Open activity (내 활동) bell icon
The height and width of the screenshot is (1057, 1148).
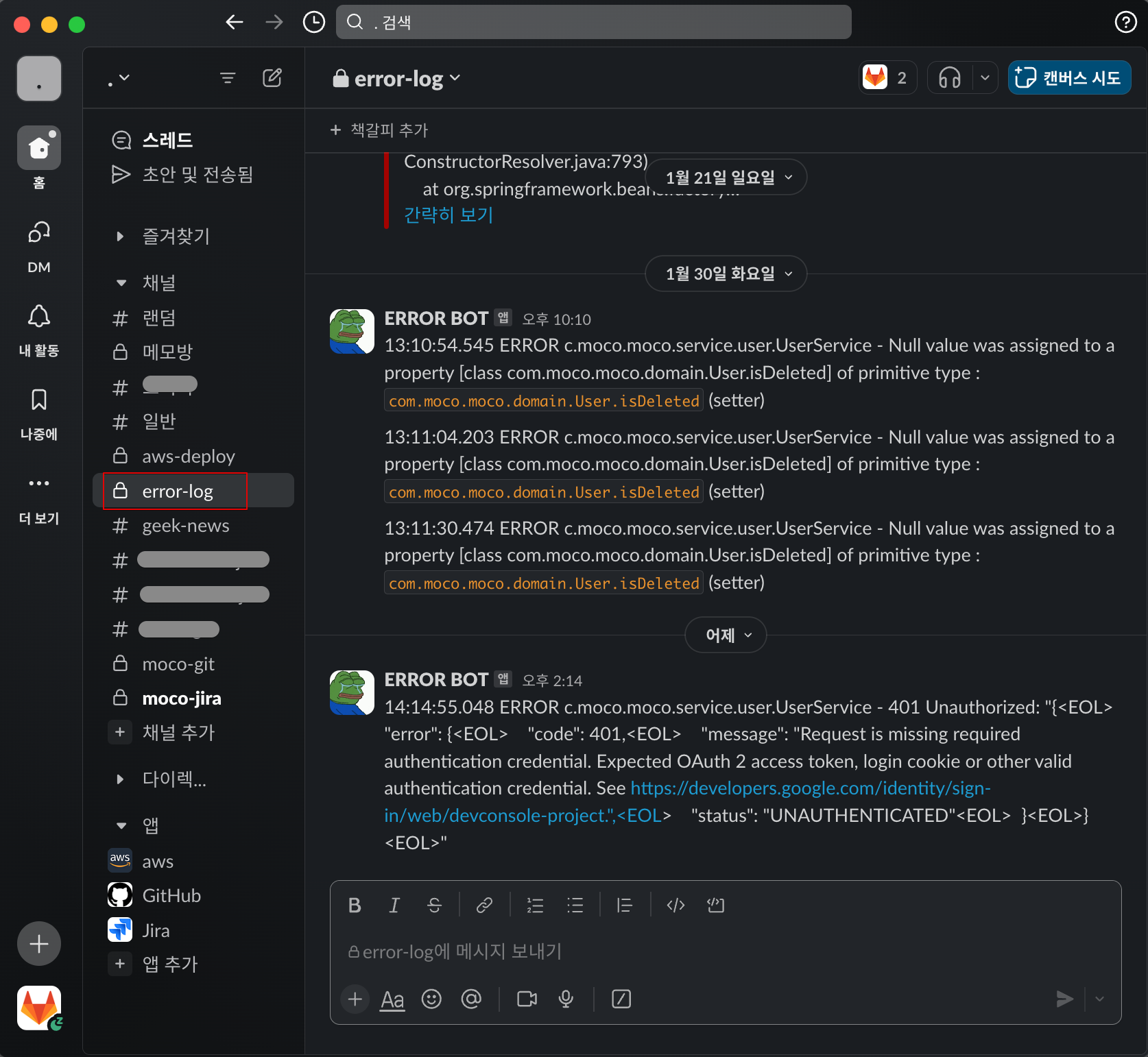pyautogui.click(x=39, y=331)
